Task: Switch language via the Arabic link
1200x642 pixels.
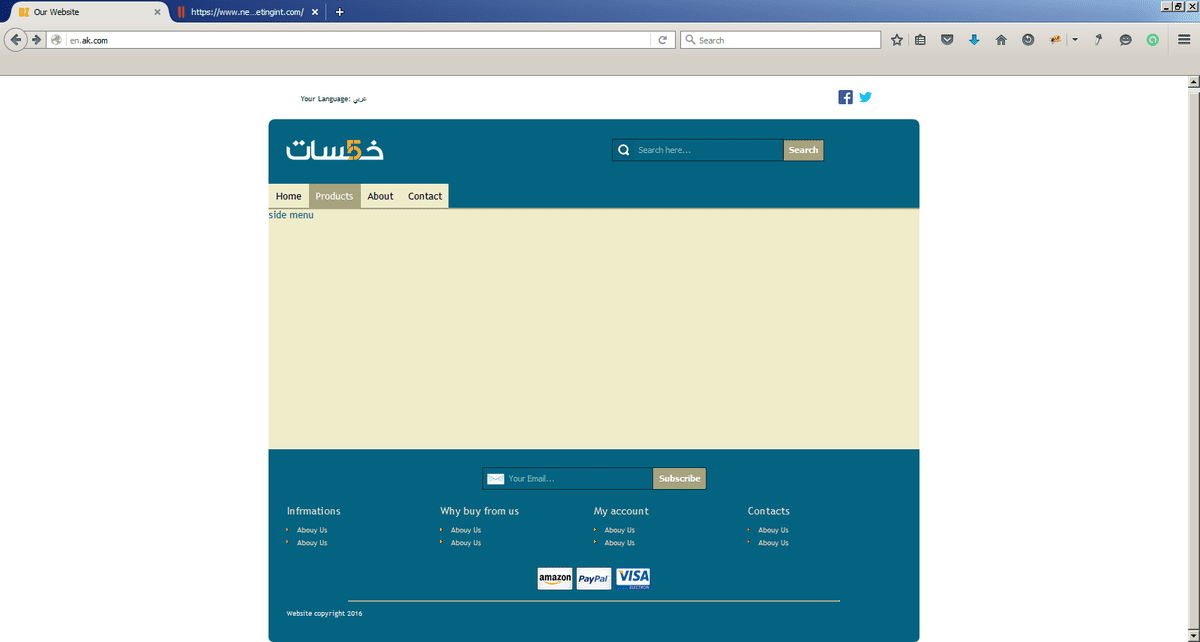Action: coord(360,99)
